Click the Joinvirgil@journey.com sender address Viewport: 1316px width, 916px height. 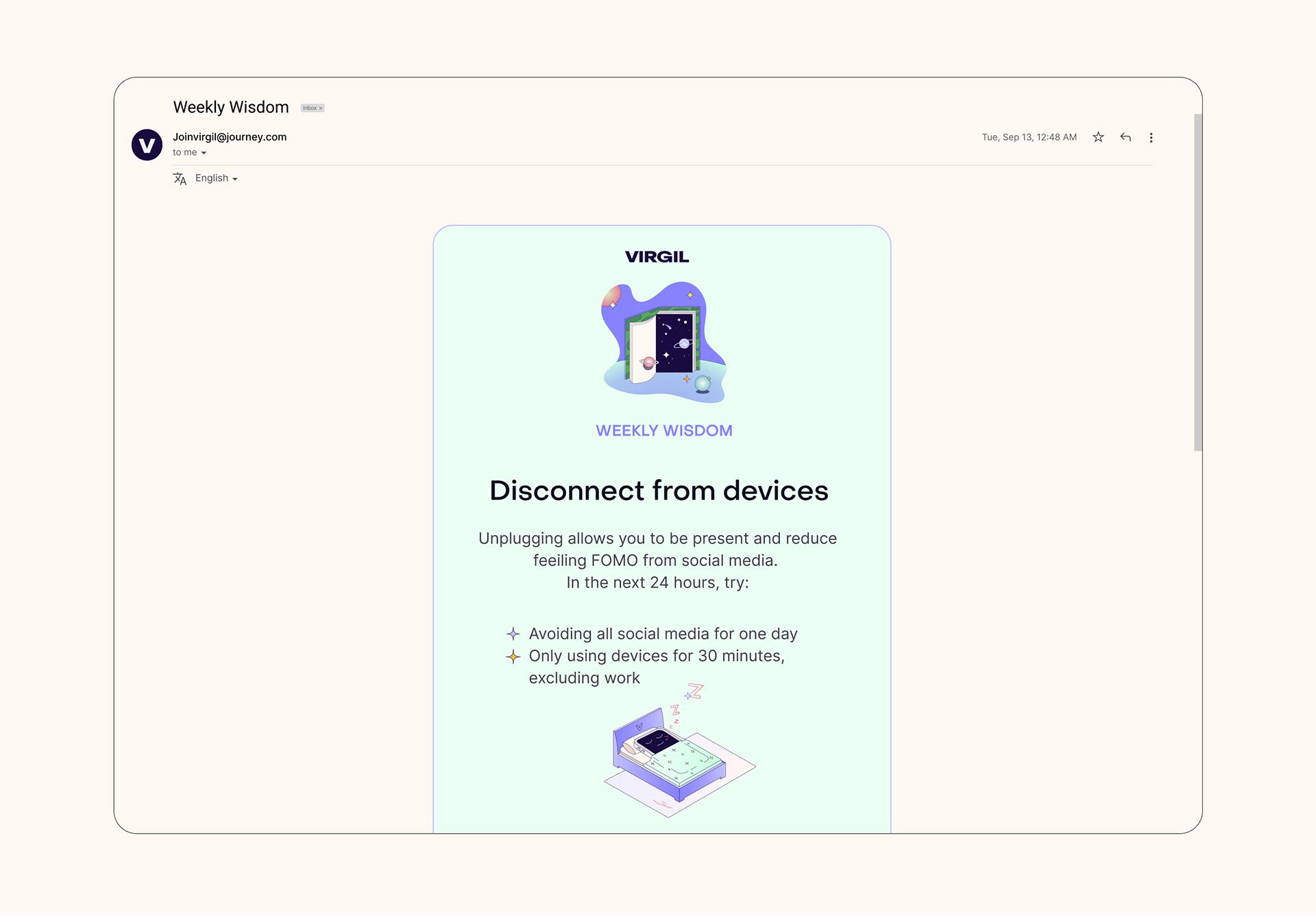[x=230, y=137]
